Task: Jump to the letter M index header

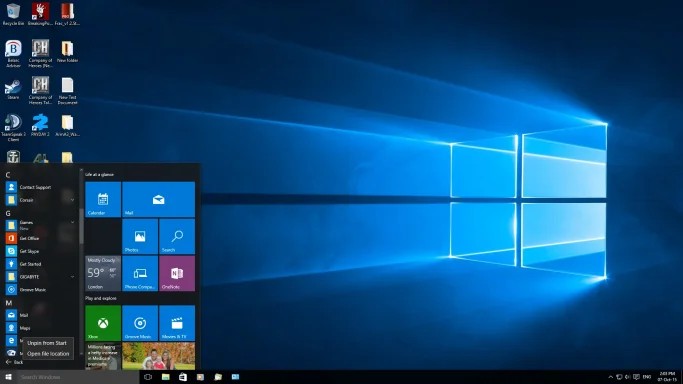Action: pos(8,303)
